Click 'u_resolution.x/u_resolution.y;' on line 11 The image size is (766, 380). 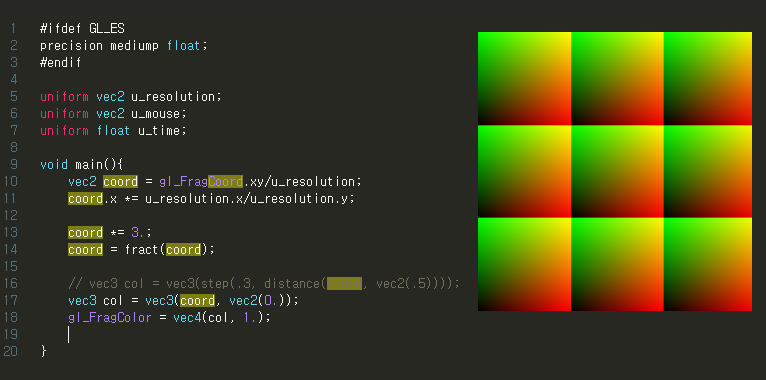249,199
